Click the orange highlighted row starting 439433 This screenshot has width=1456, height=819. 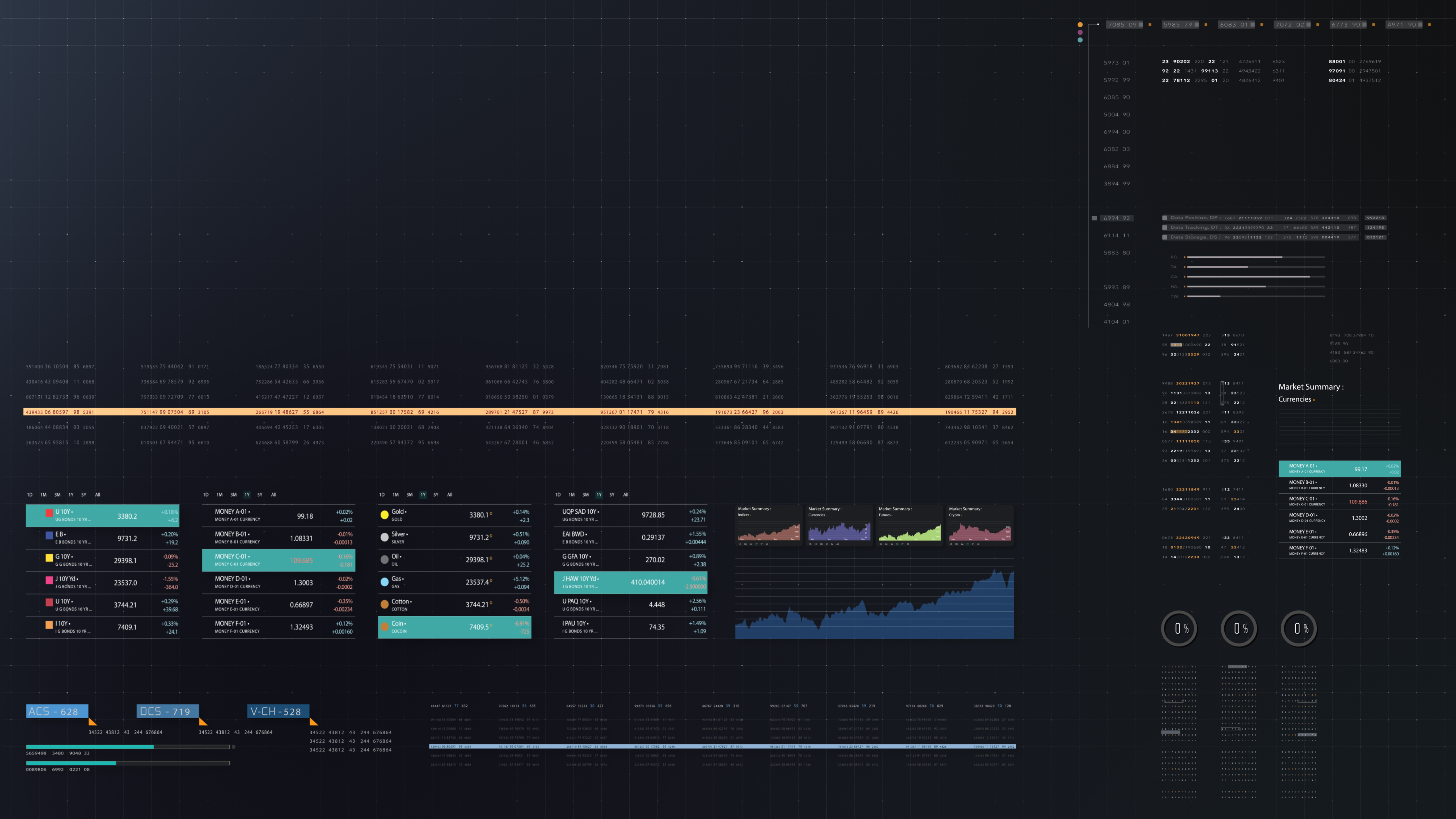520,412
